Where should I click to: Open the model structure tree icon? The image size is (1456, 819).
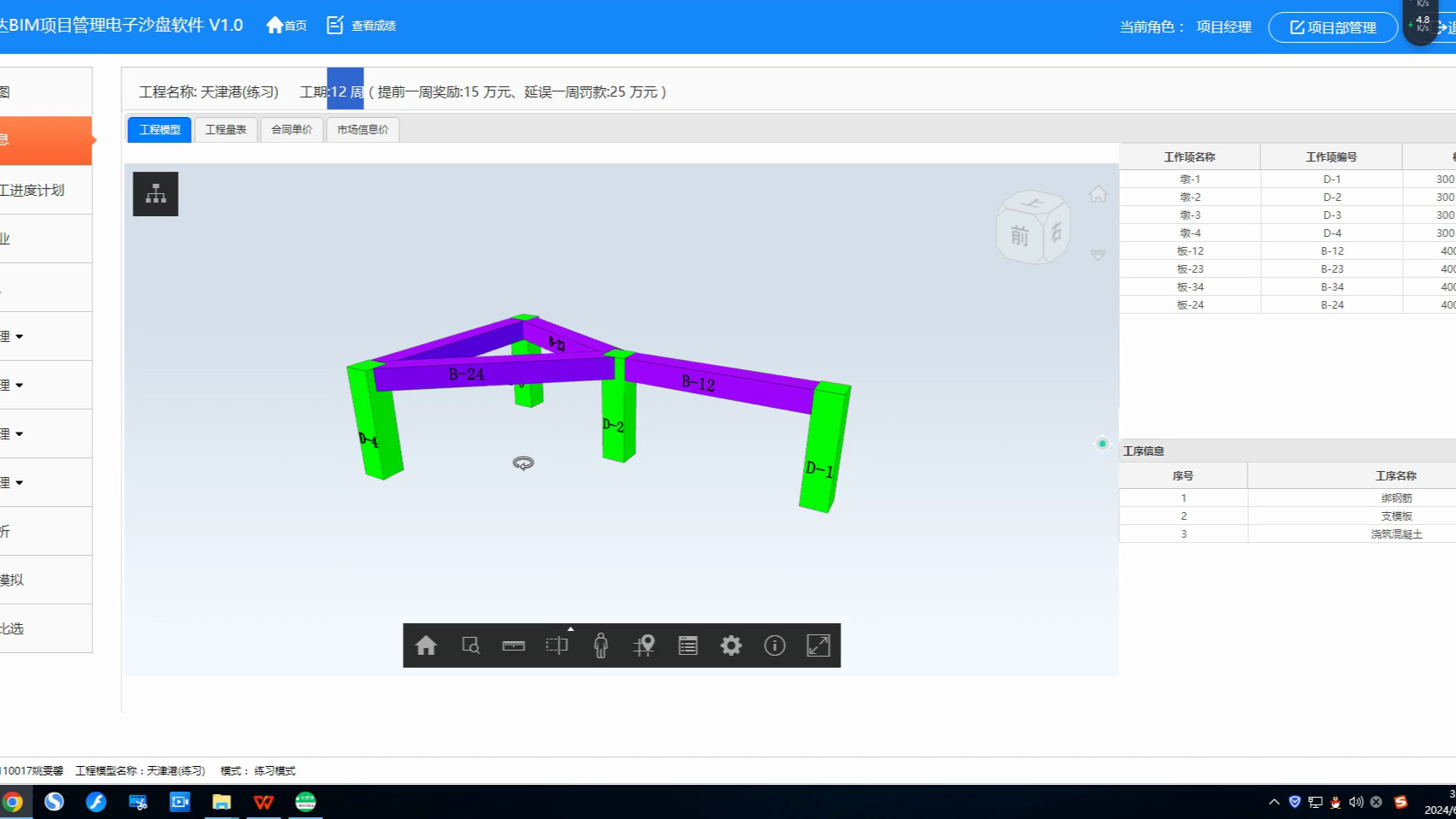tap(156, 193)
